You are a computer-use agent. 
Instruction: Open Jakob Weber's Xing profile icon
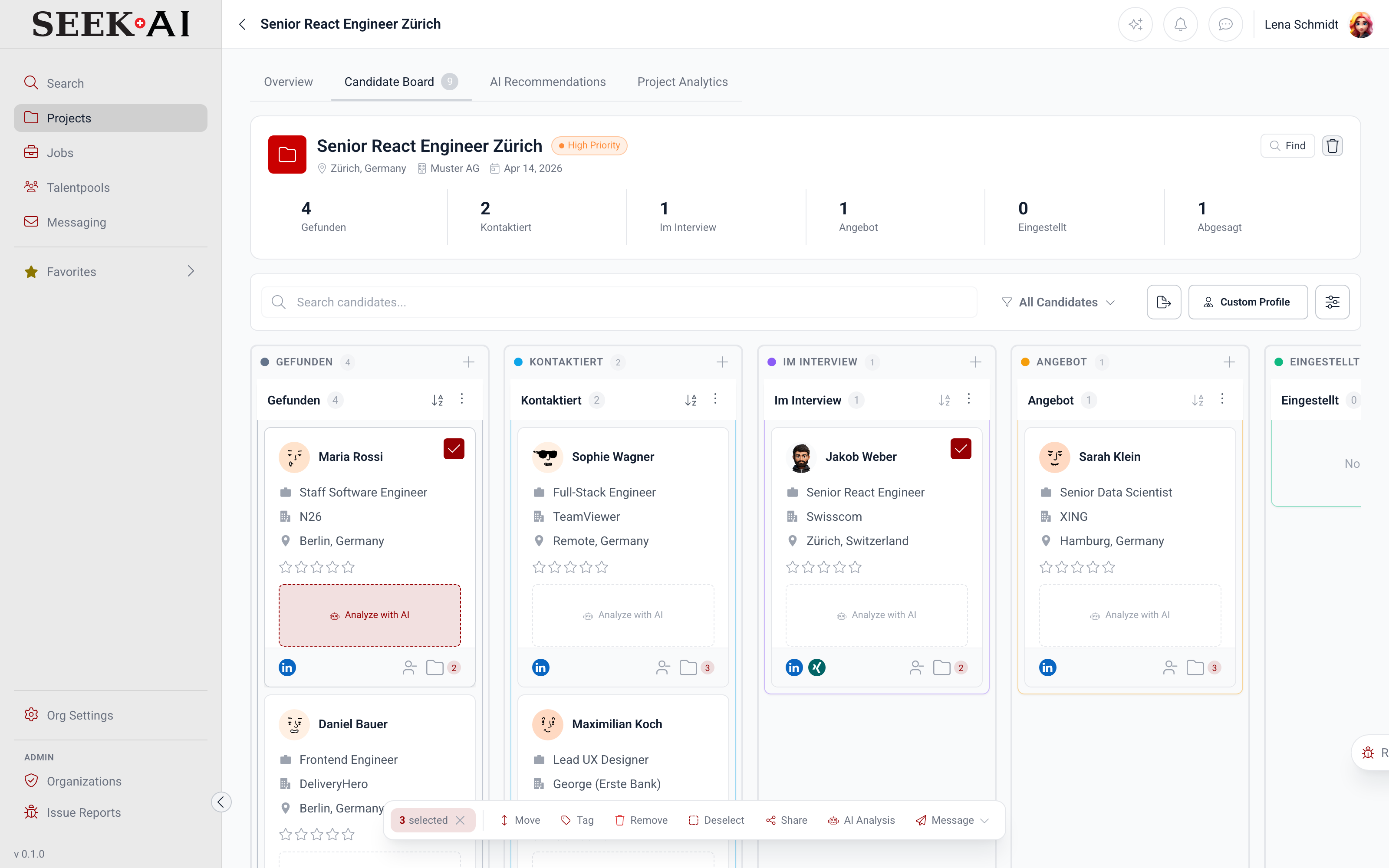(817, 667)
